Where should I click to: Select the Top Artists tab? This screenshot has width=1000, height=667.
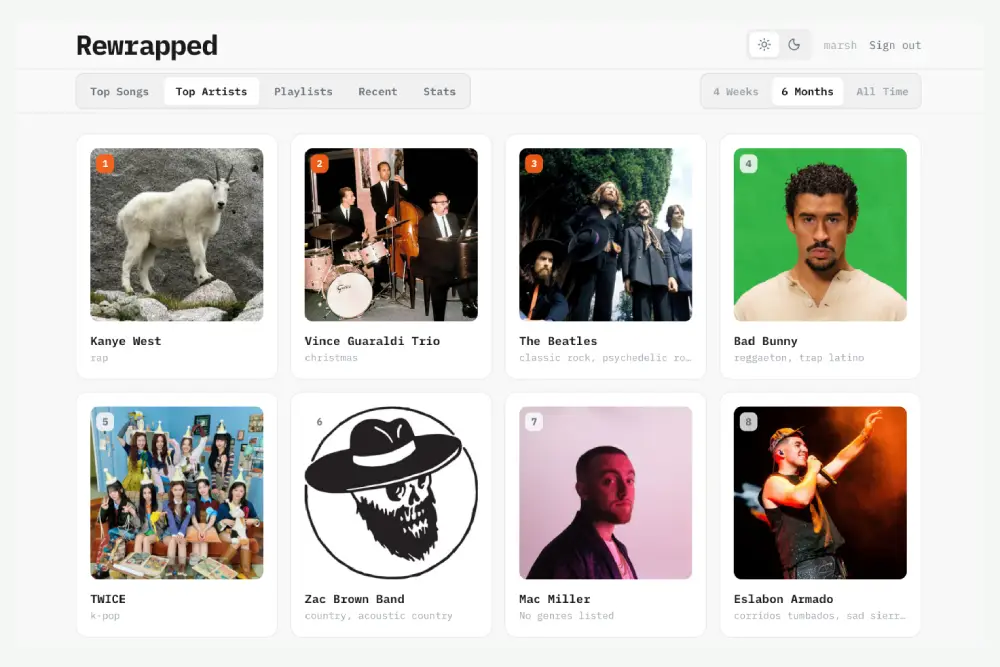211,92
